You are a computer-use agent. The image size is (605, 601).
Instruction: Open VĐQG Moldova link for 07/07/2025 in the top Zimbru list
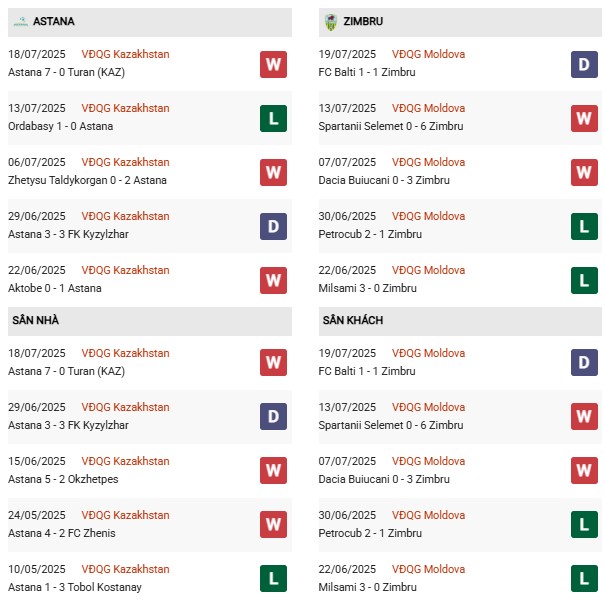tap(429, 162)
